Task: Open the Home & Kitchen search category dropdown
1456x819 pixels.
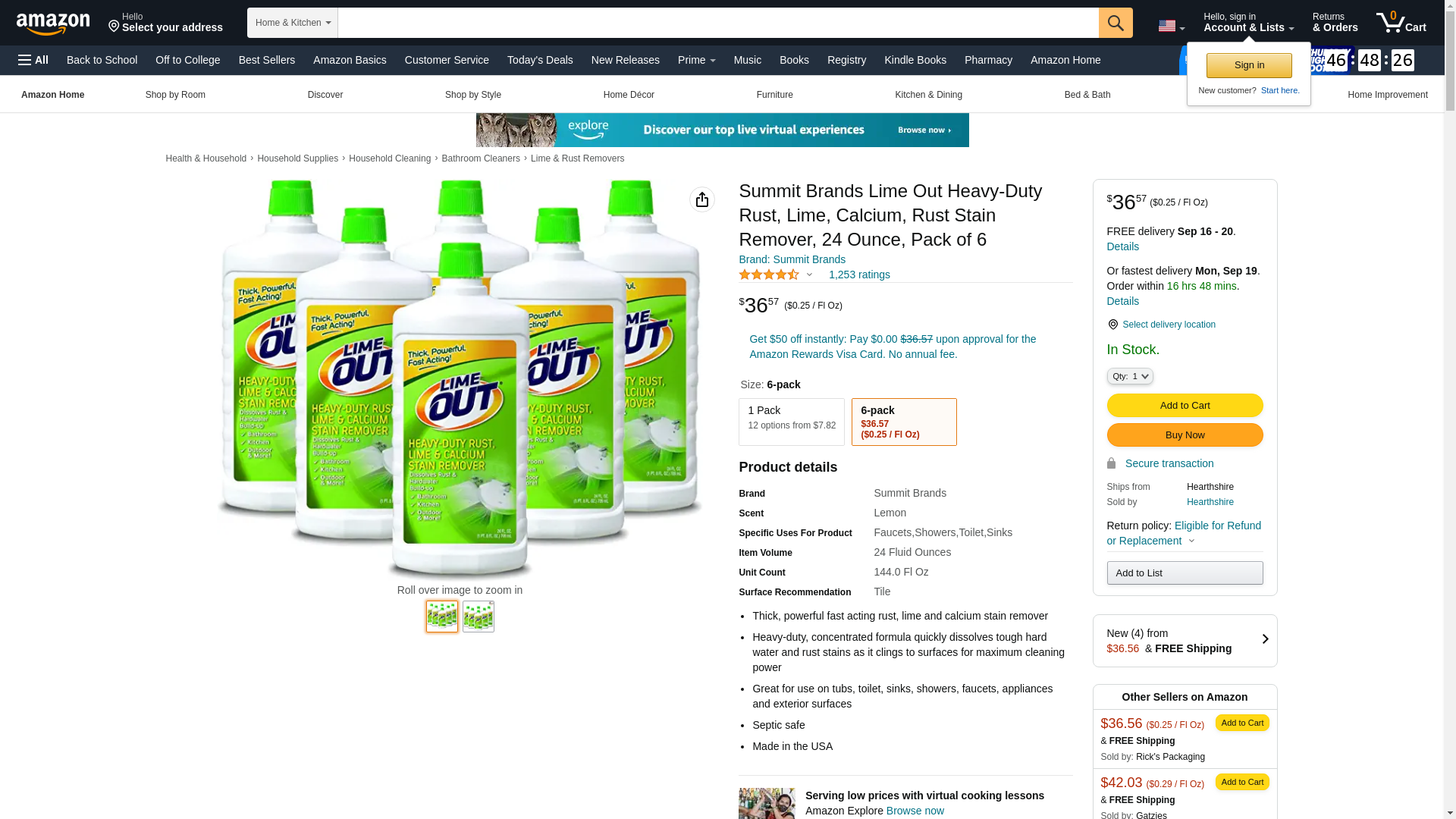Action: click(293, 23)
